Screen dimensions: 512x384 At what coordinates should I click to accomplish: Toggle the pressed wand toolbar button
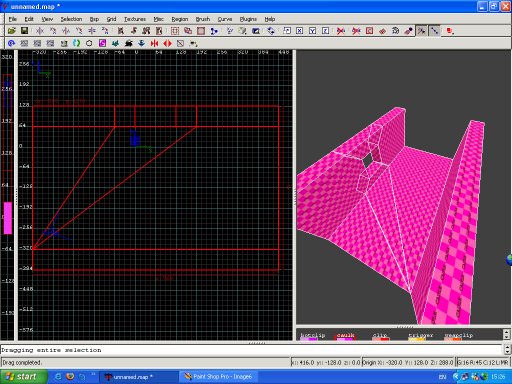coord(422,31)
